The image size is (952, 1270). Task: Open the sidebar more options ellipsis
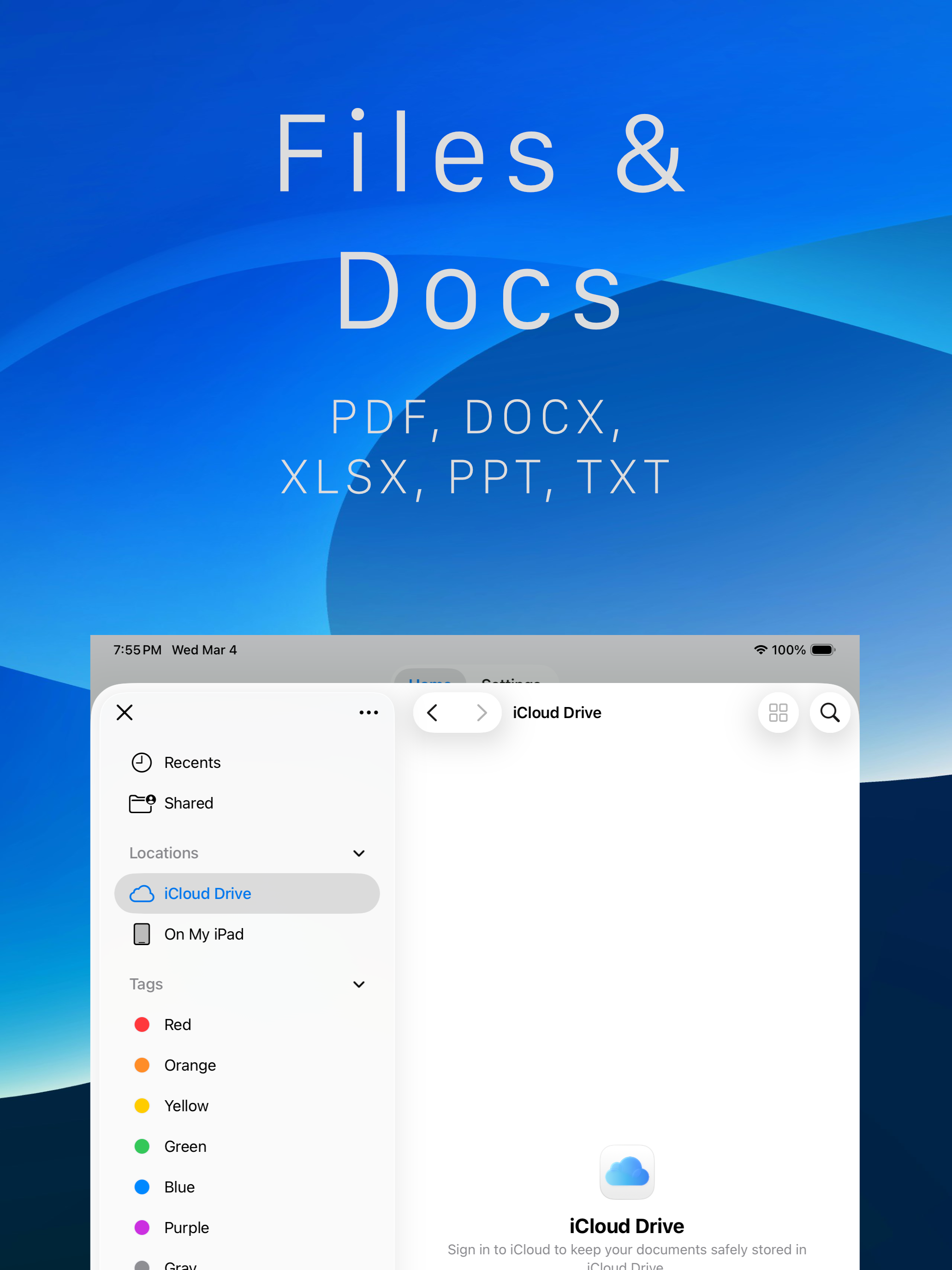[x=369, y=713]
